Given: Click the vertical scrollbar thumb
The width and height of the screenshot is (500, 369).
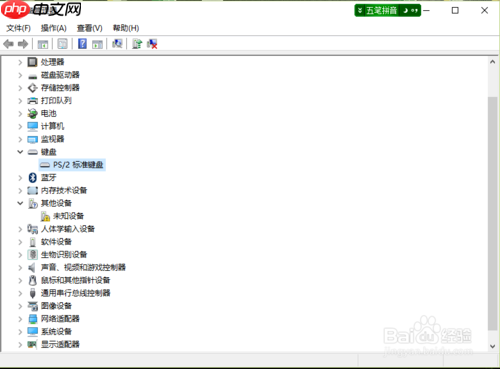Looking at the screenshot, I should click(493, 213).
